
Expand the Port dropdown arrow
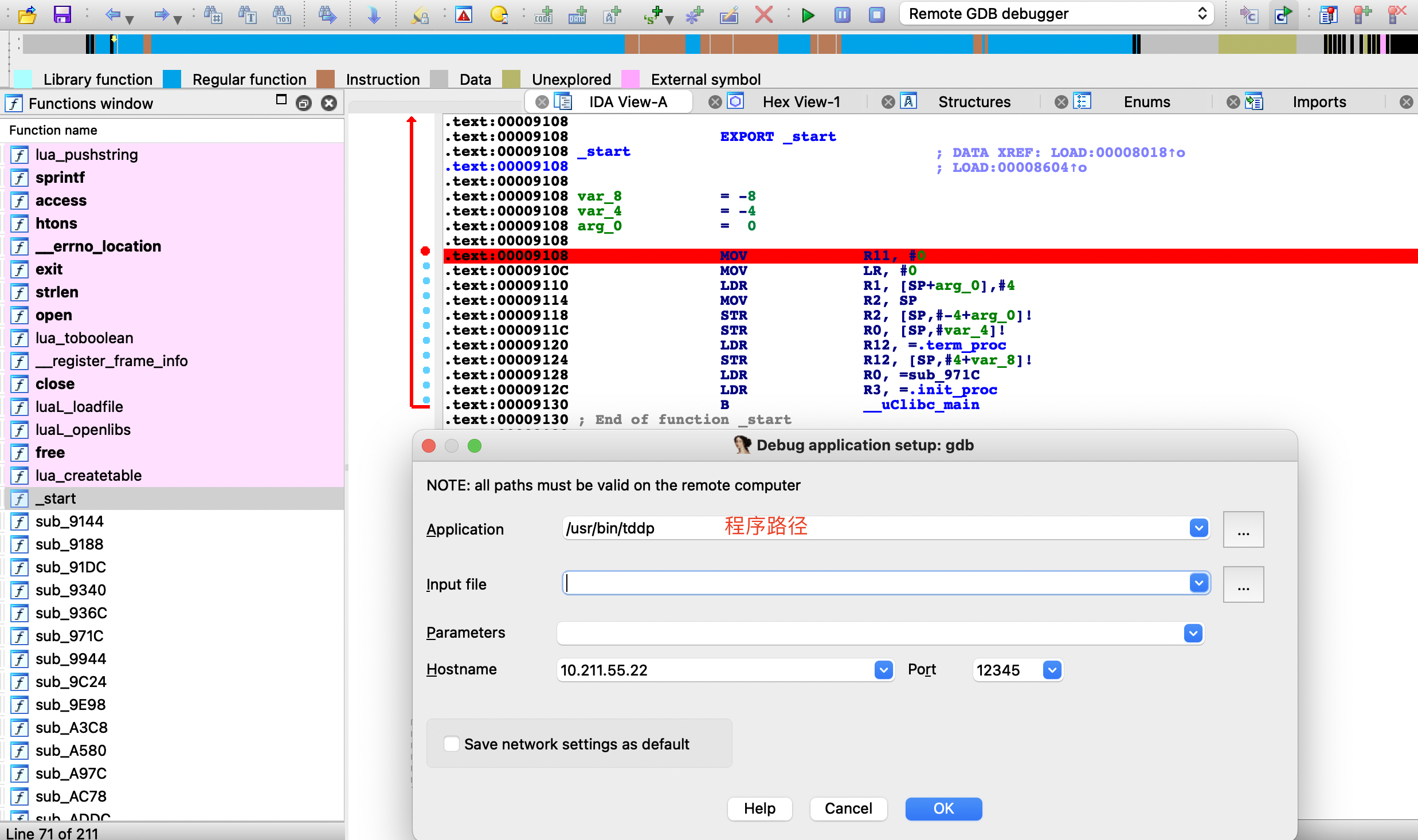pos(1052,670)
